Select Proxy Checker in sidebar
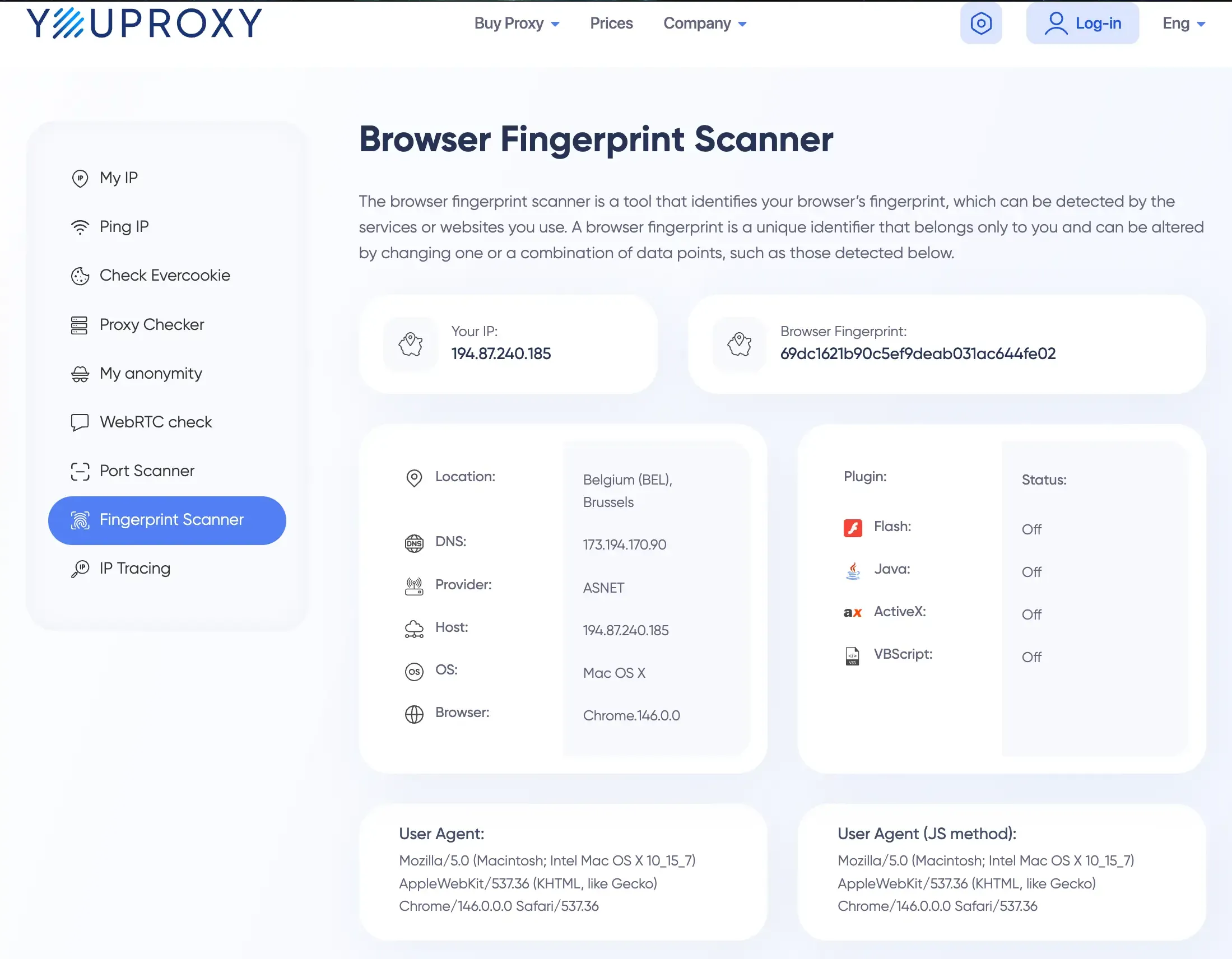The height and width of the screenshot is (959, 1232). click(151, 325)
